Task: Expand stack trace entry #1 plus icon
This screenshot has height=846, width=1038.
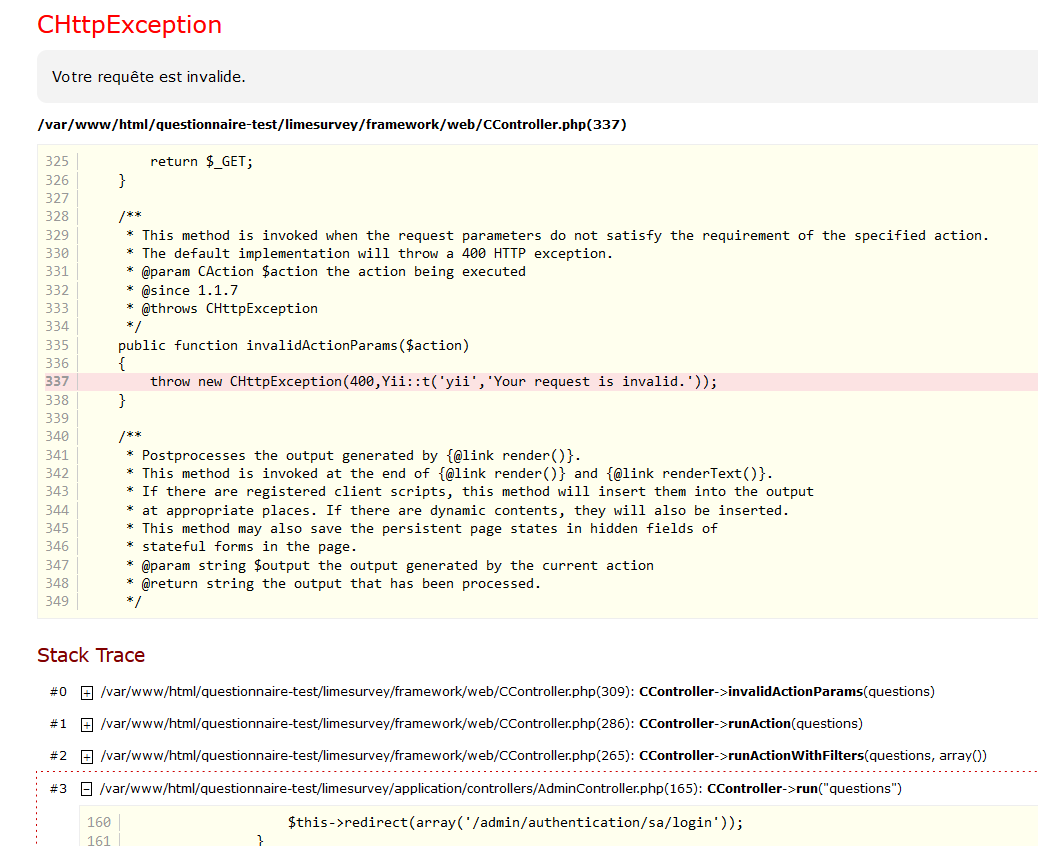Action: [x=87, y=724]
